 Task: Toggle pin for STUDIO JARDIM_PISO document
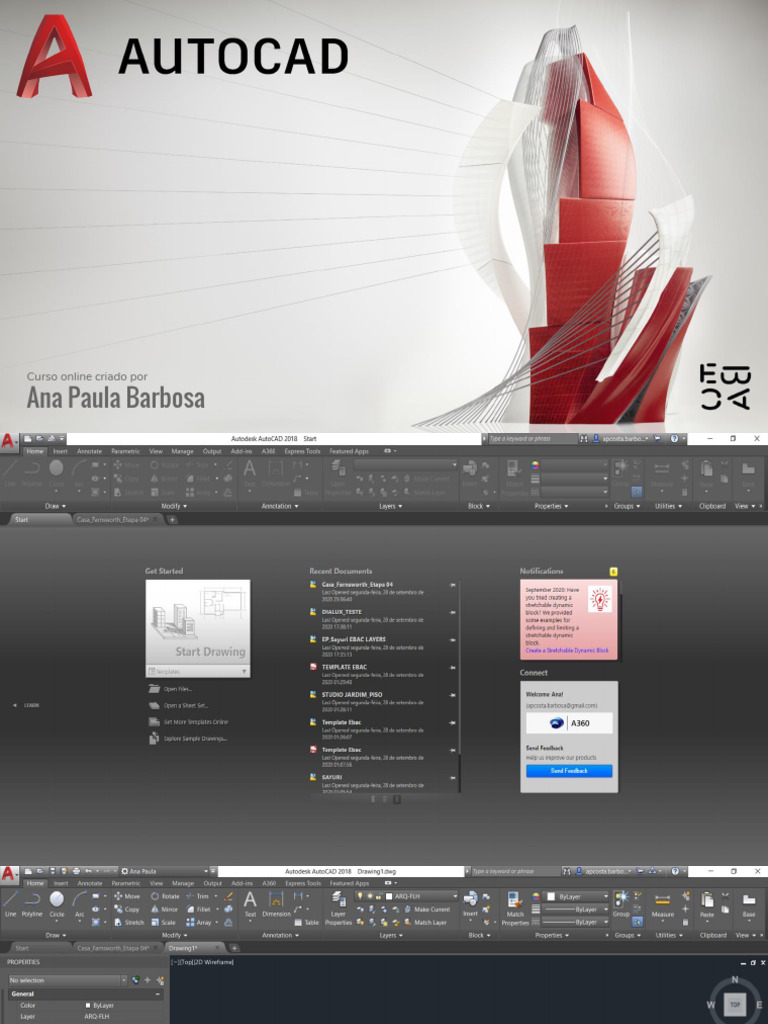click(452, 695)
